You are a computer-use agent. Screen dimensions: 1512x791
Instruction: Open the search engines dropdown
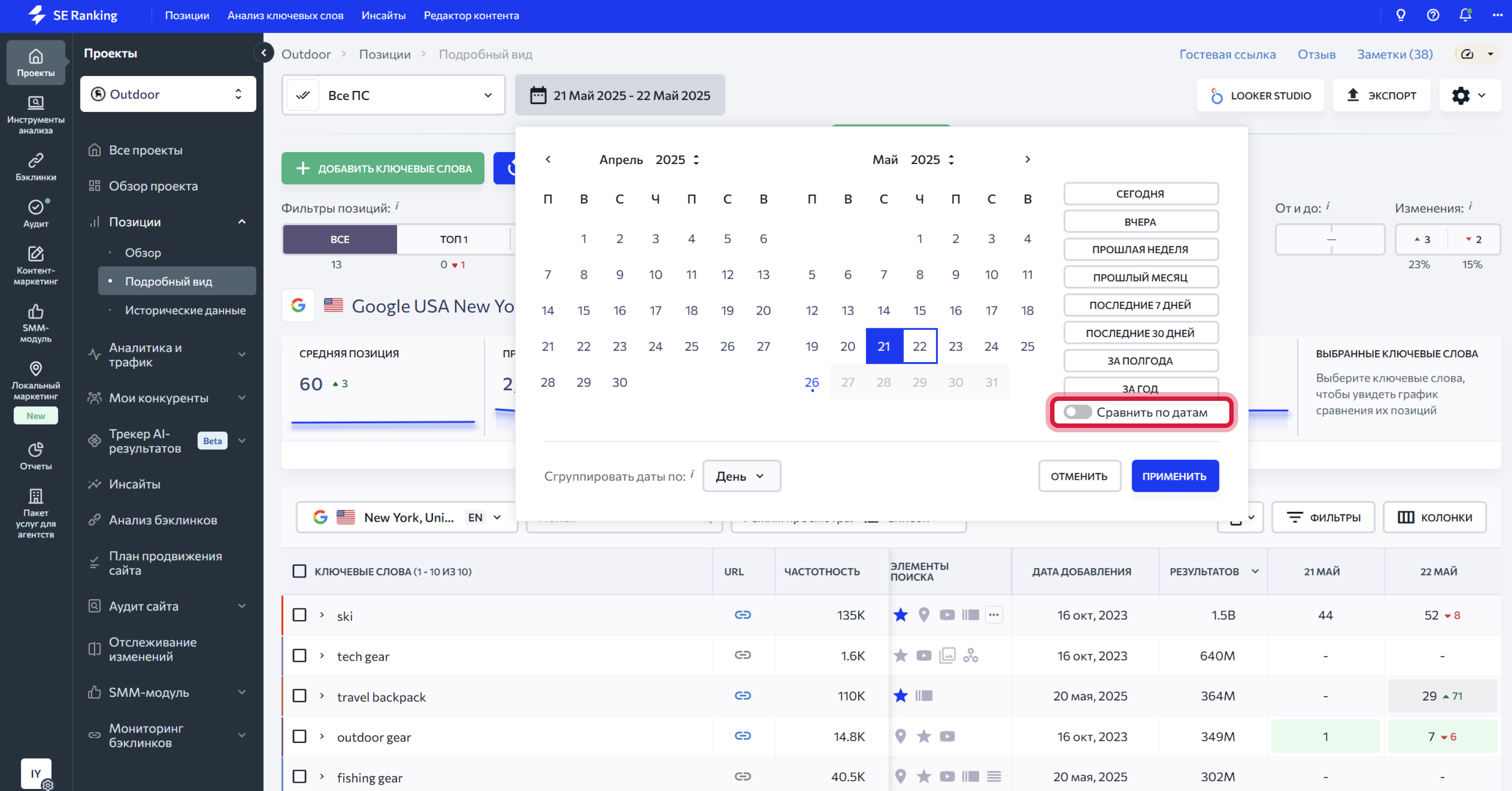[394, 95]
